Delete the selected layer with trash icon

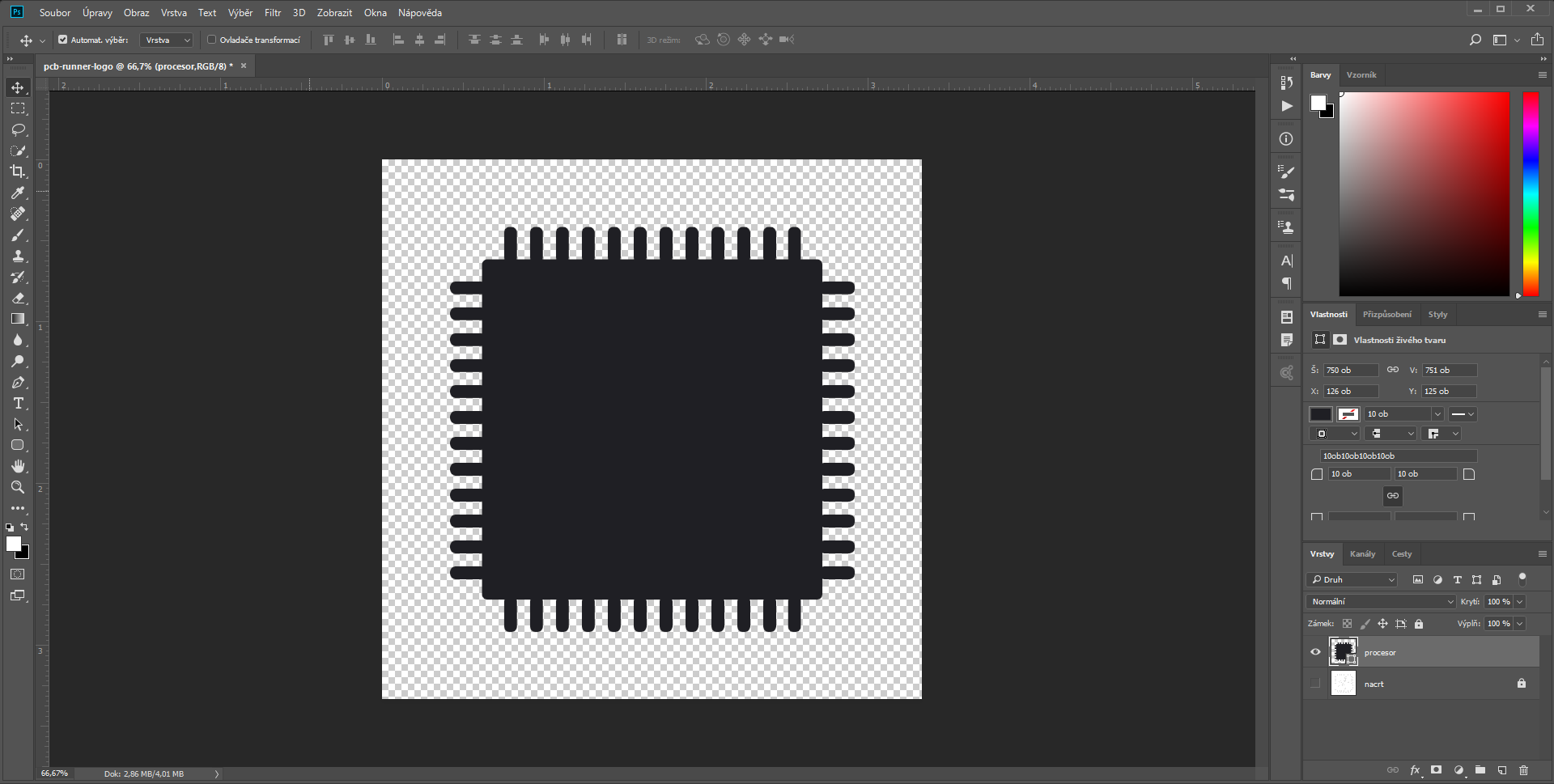(x=1525, y=770)
